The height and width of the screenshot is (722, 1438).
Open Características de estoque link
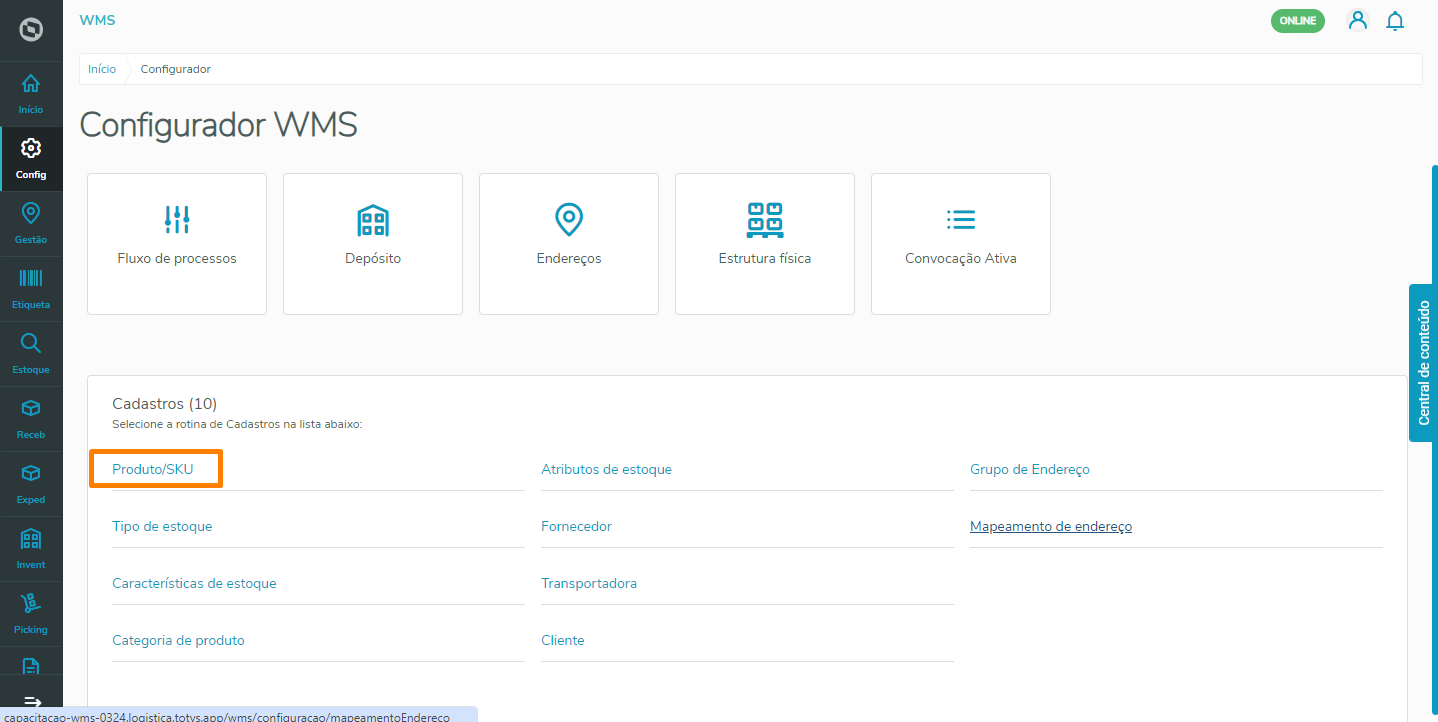tap(194, 583)
